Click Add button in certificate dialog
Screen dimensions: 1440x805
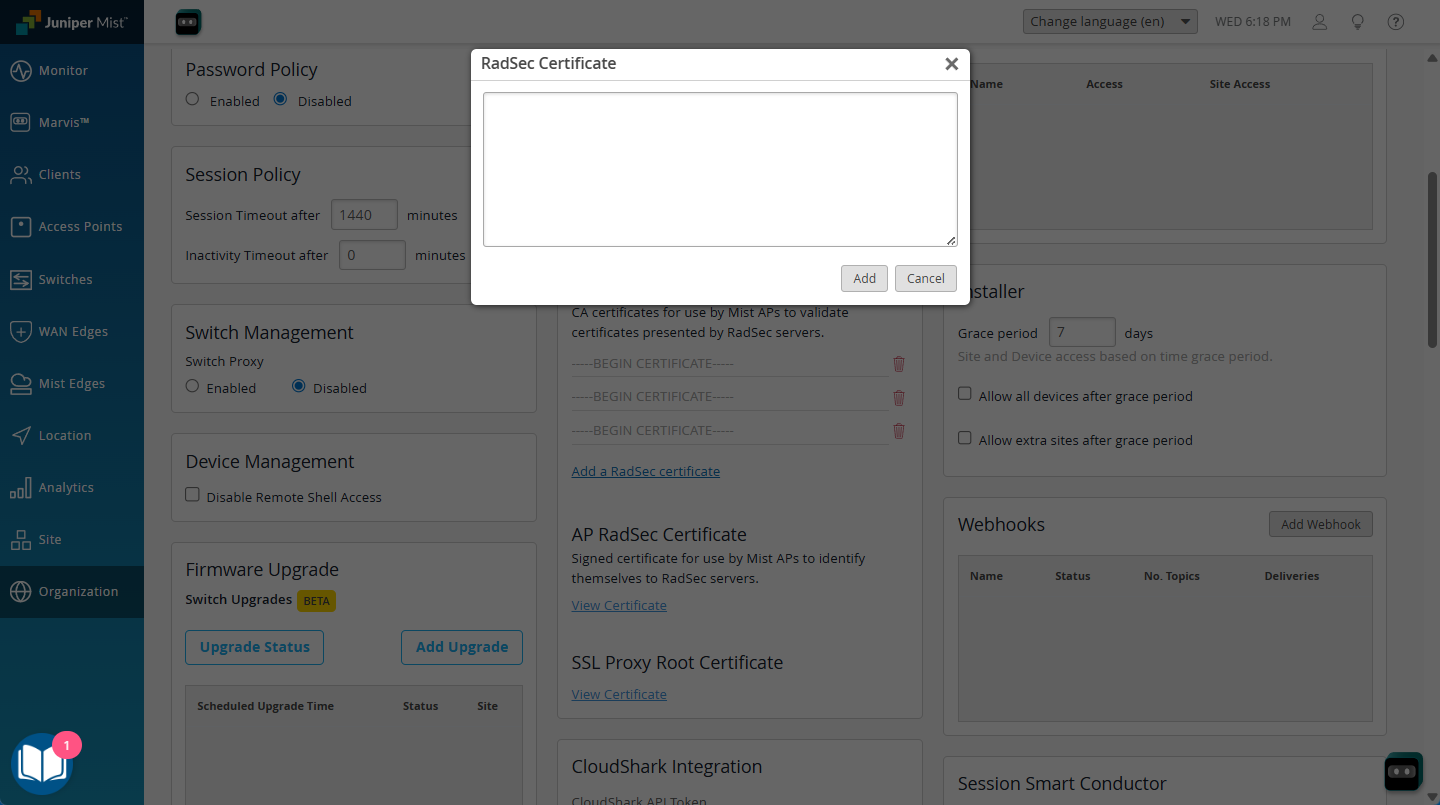[x=864, y=278]
